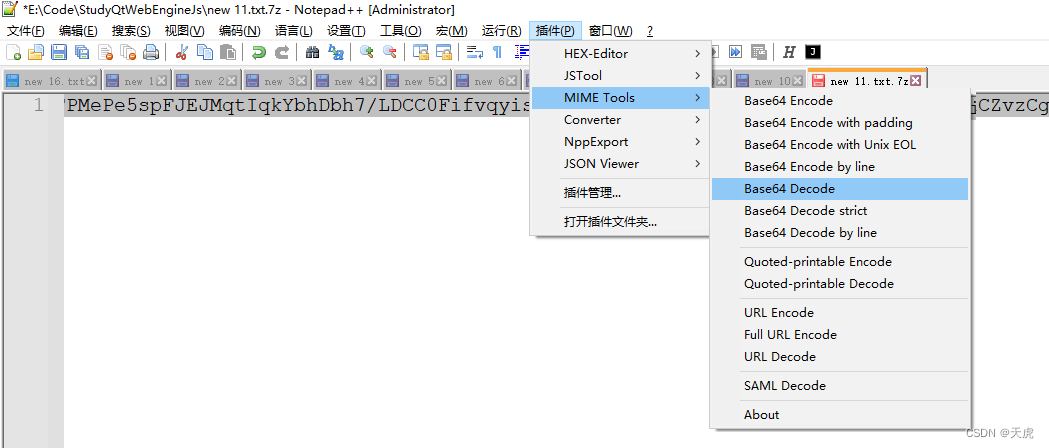Click the Cut scissors icon
Viewport: 1049px width, 448px height.
click(181, 52)
